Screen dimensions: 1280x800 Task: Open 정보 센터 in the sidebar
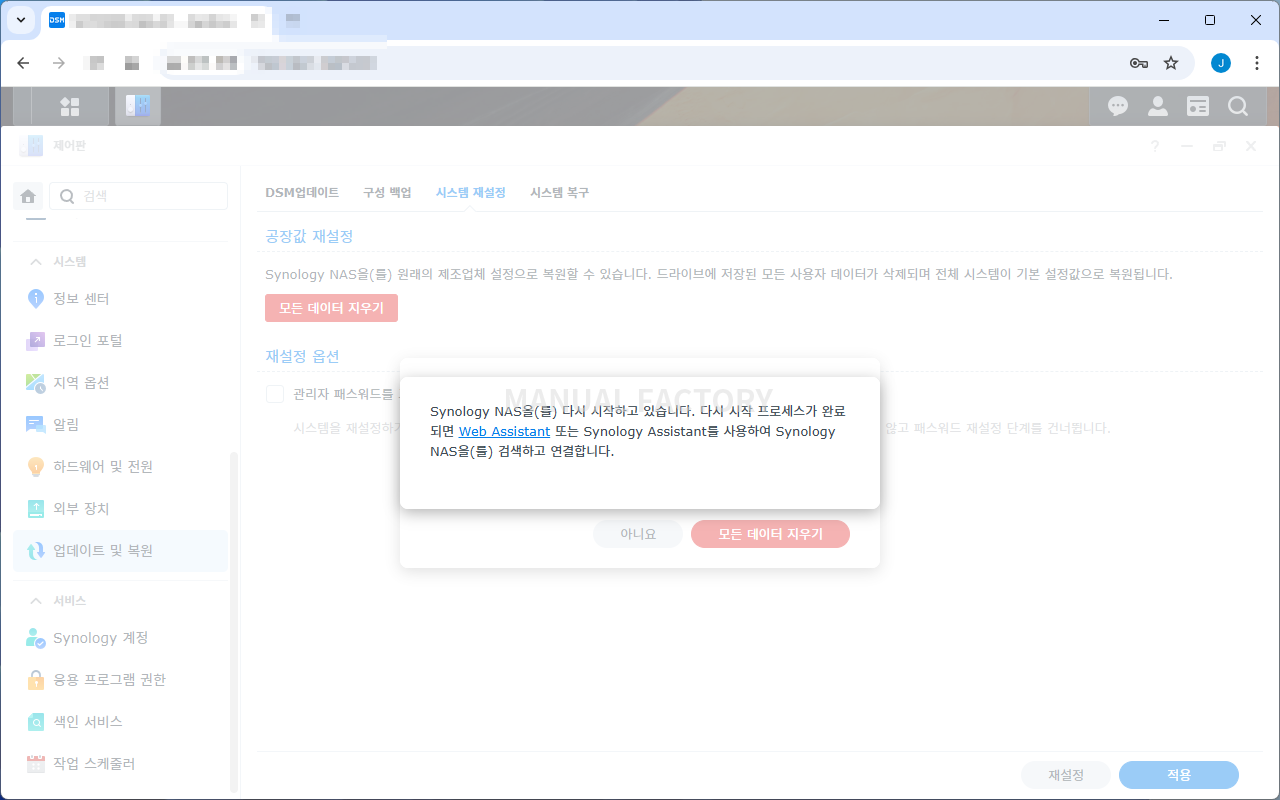click(120, 298)
